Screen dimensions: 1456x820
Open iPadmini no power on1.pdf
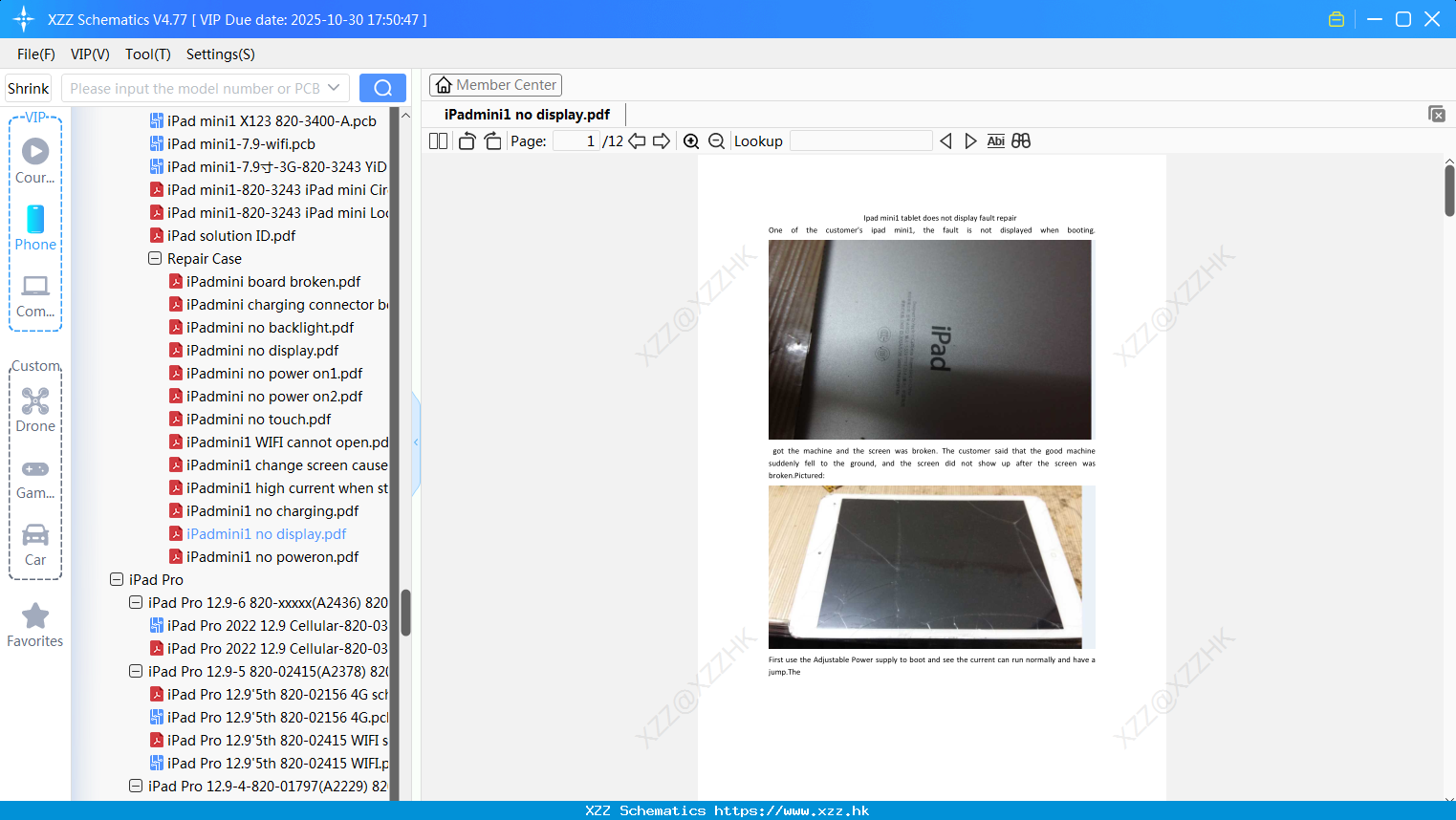coord(266,373)
